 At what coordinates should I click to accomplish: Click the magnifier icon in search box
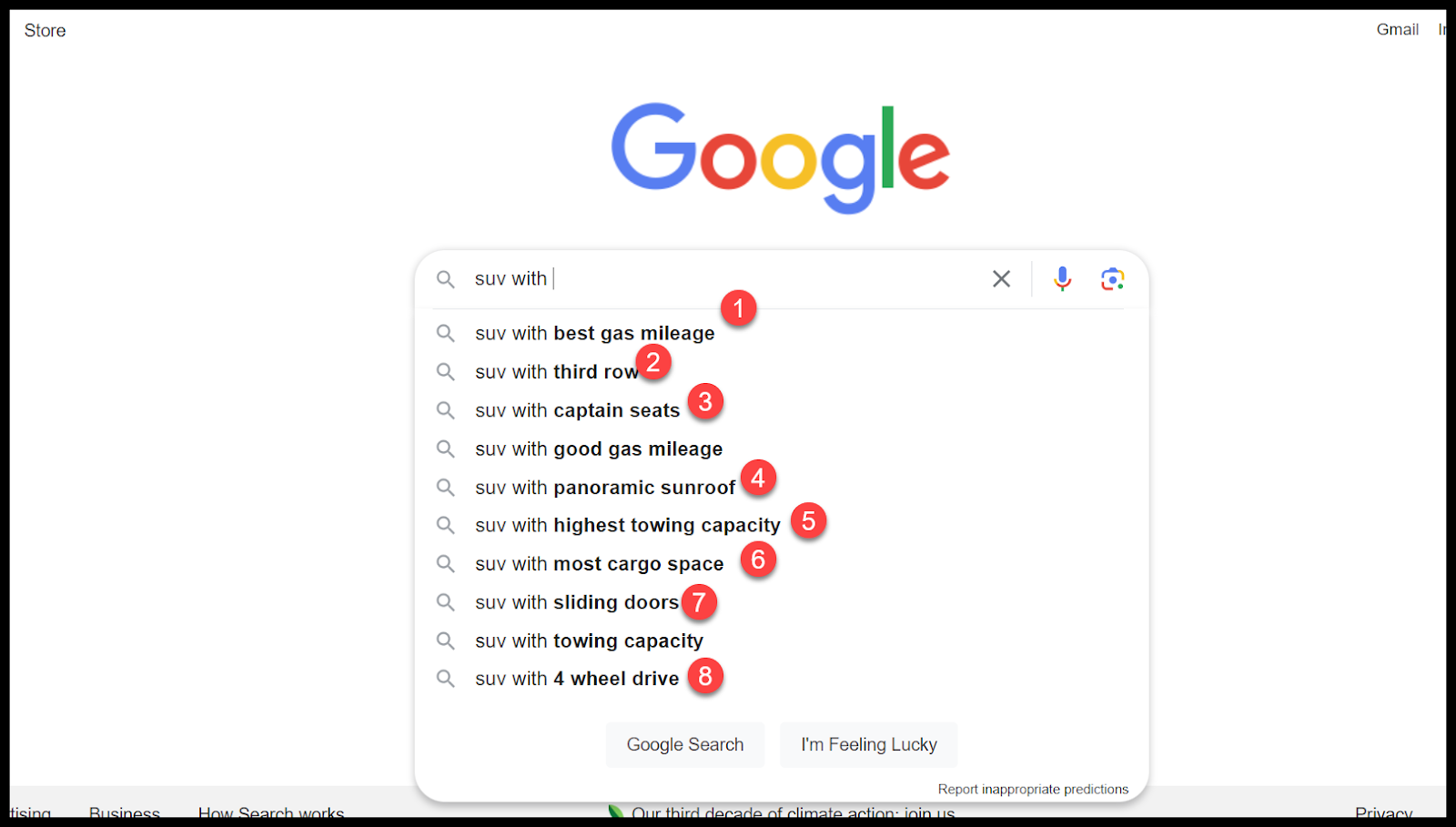tap(445, 279)
